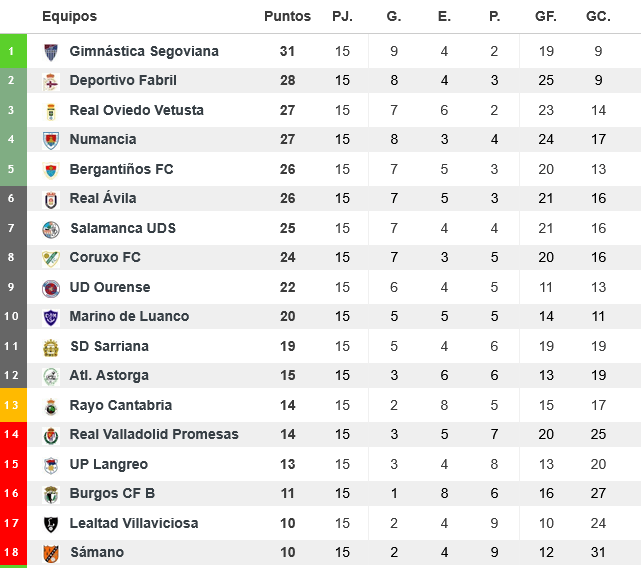Image resolution: width=641 pixels, height=568 pixels.
Task: Click the green position 1 badge
Action: [12, 51]
